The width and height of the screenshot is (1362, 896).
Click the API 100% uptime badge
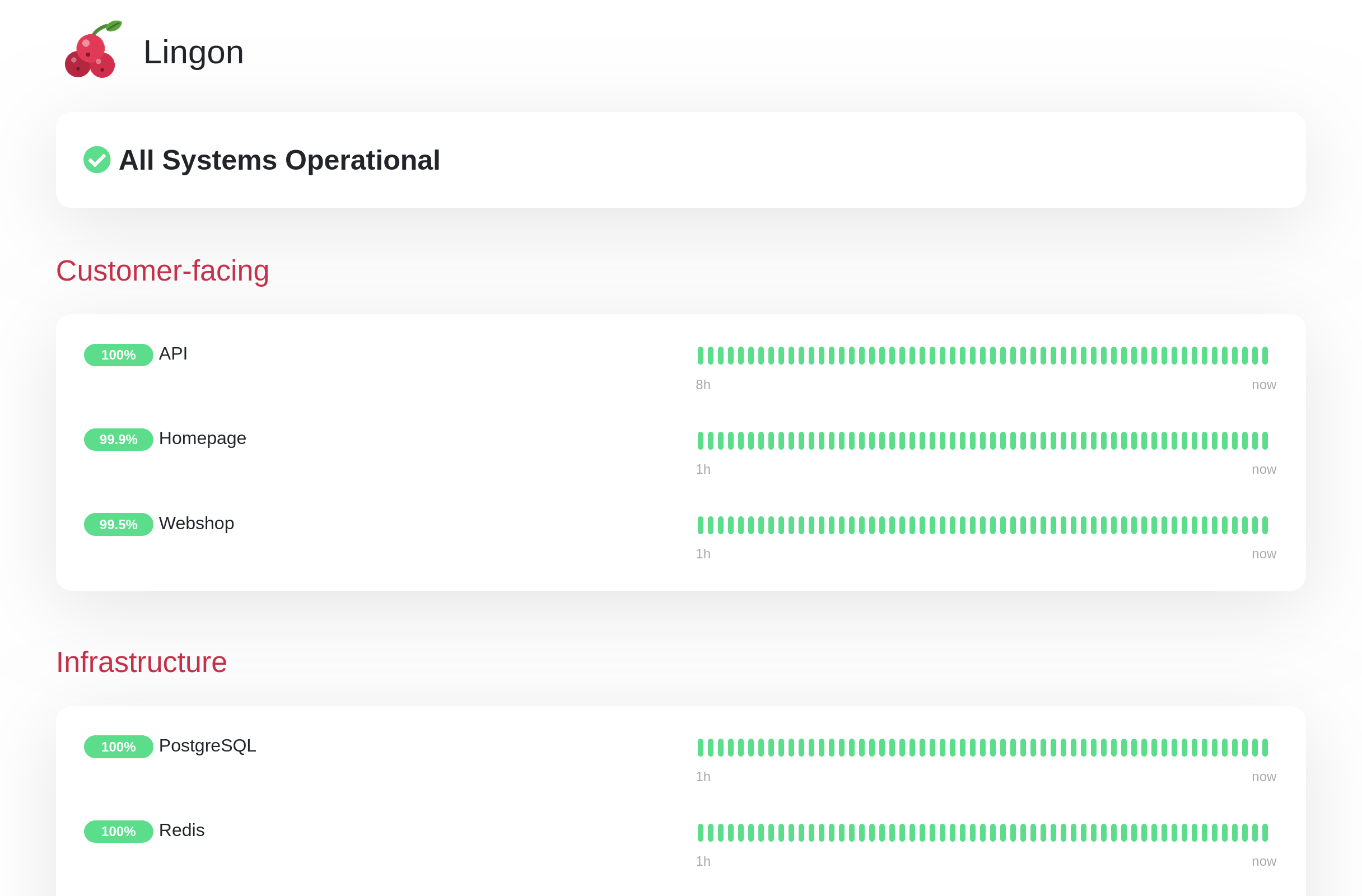119,354
